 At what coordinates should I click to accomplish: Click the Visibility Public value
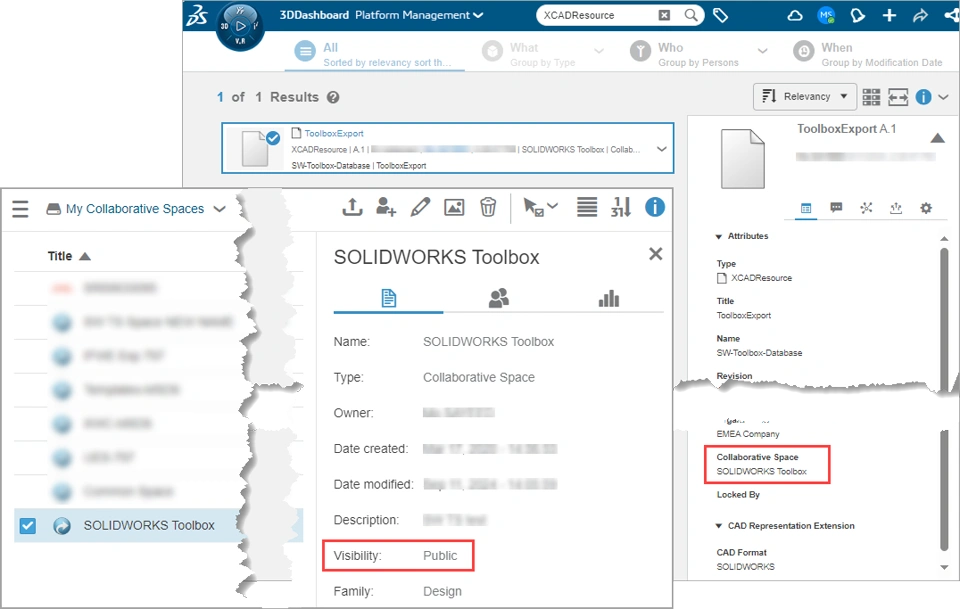pos(440,556)
